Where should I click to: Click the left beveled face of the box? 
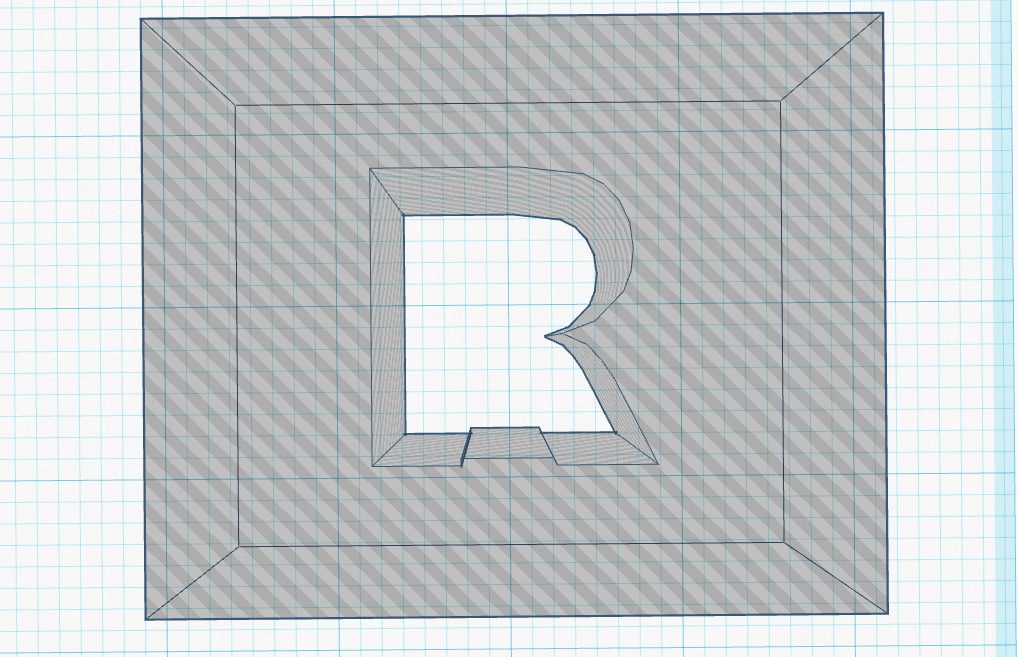click(188, 320)
